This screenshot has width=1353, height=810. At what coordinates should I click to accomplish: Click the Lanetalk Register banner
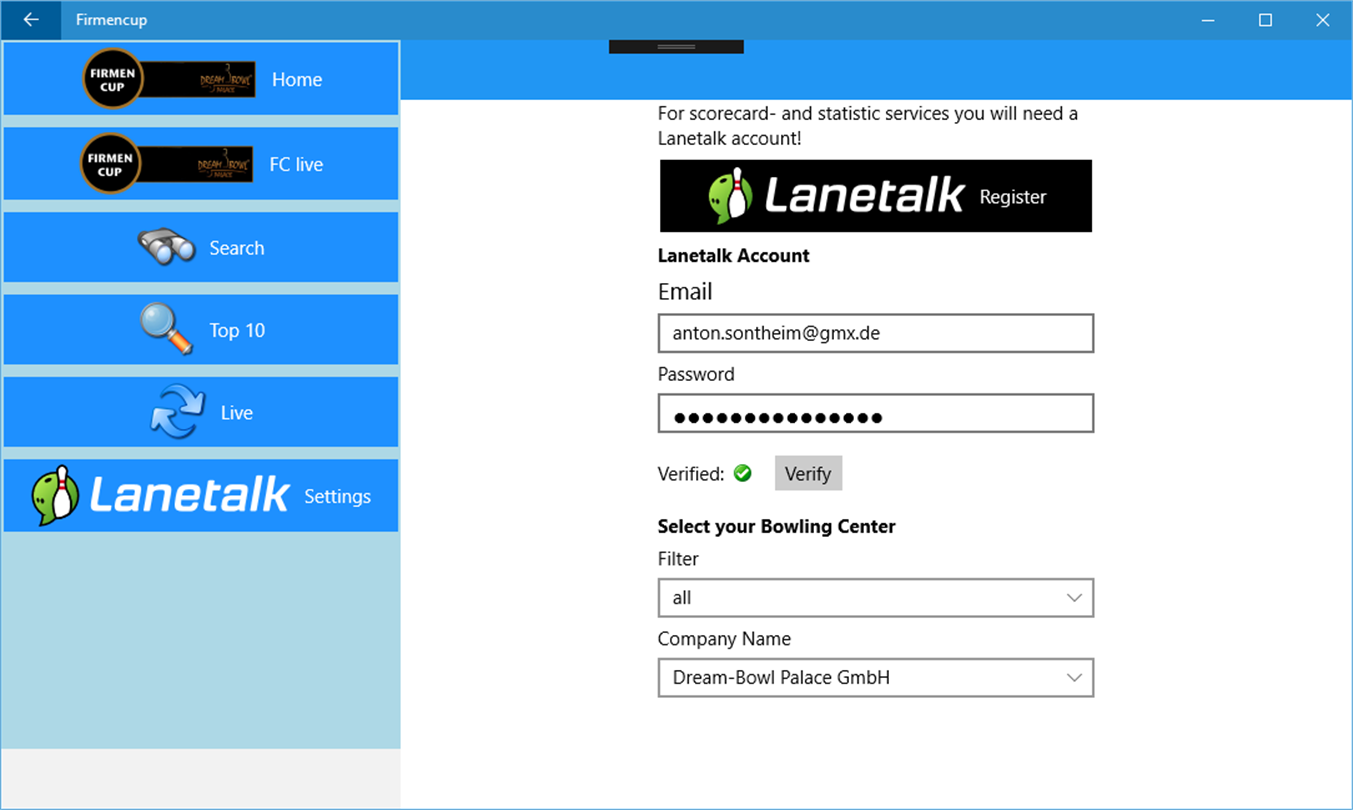876,196
